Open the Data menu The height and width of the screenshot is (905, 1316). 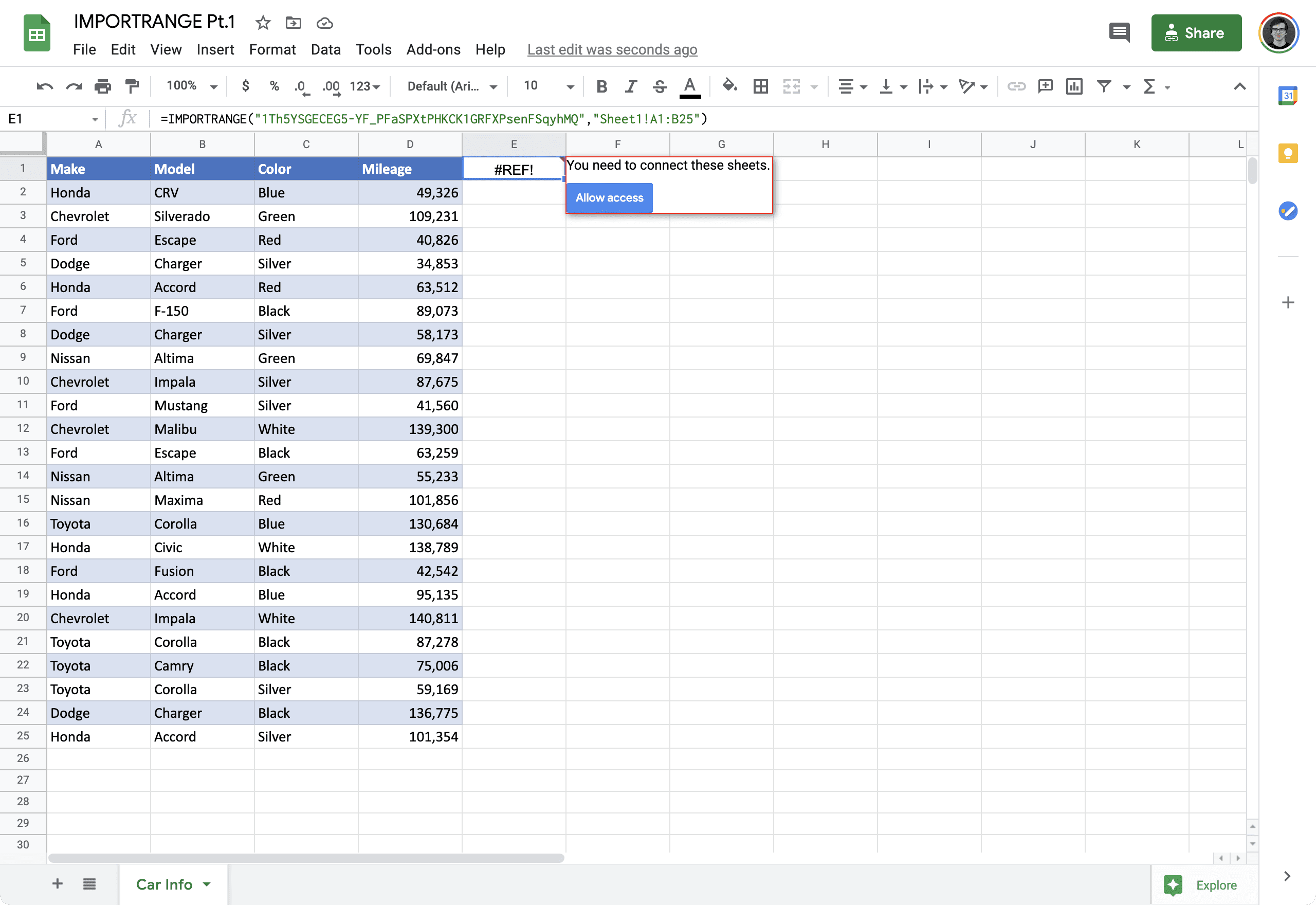325,50
